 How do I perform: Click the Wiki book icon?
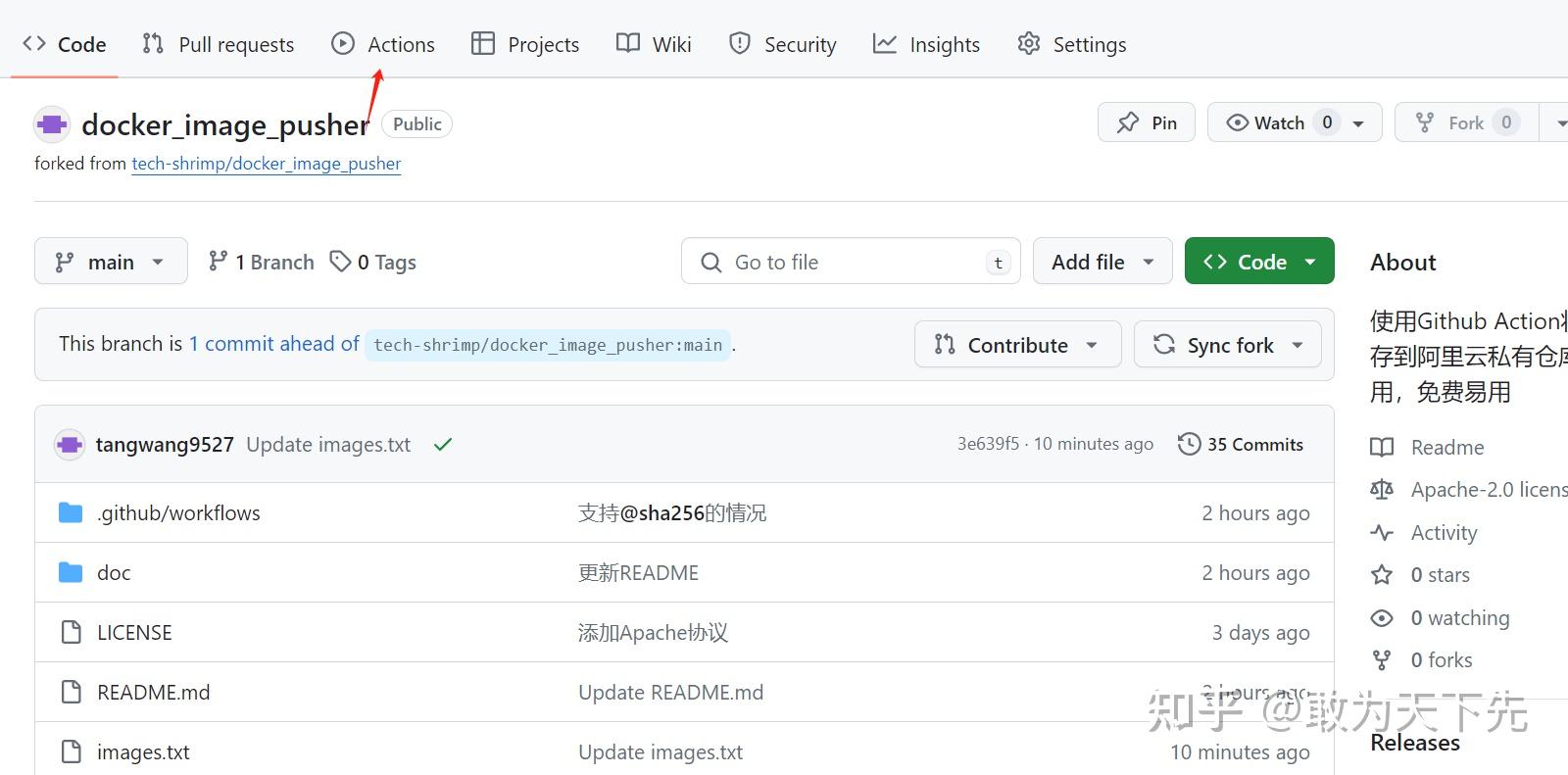(x=628, y=43)
